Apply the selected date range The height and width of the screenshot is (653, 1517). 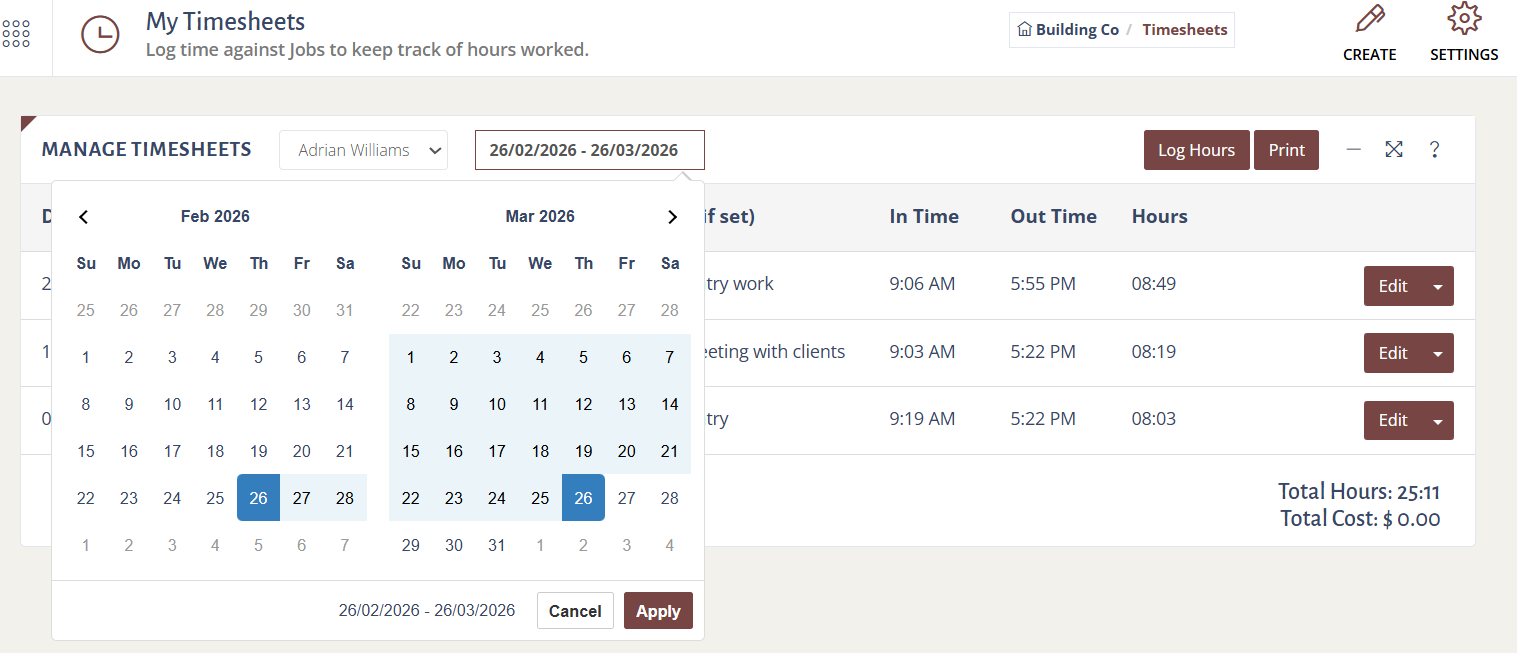point(658,611)
